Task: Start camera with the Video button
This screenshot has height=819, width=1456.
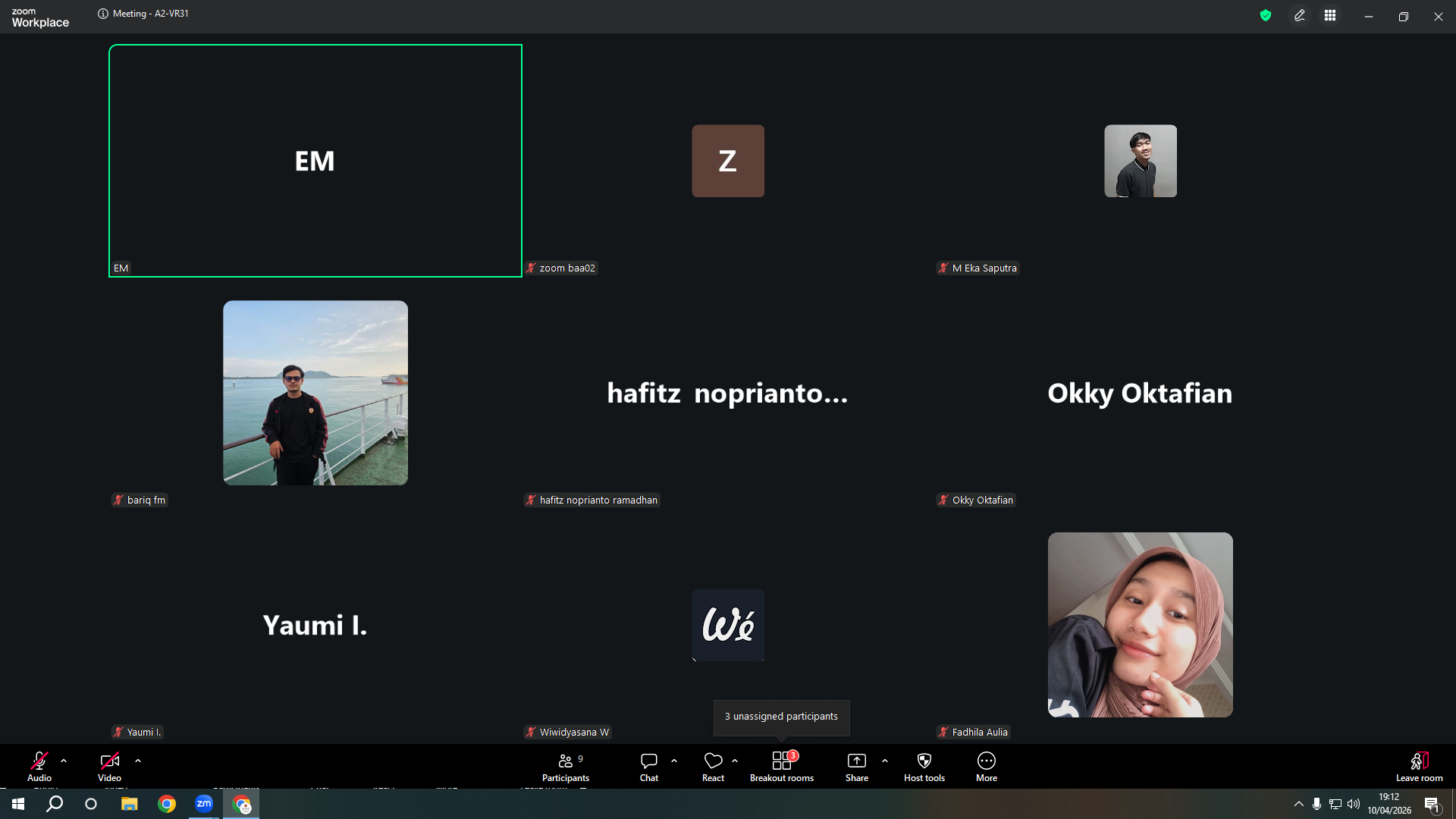Action: click(x=109, y=767)
